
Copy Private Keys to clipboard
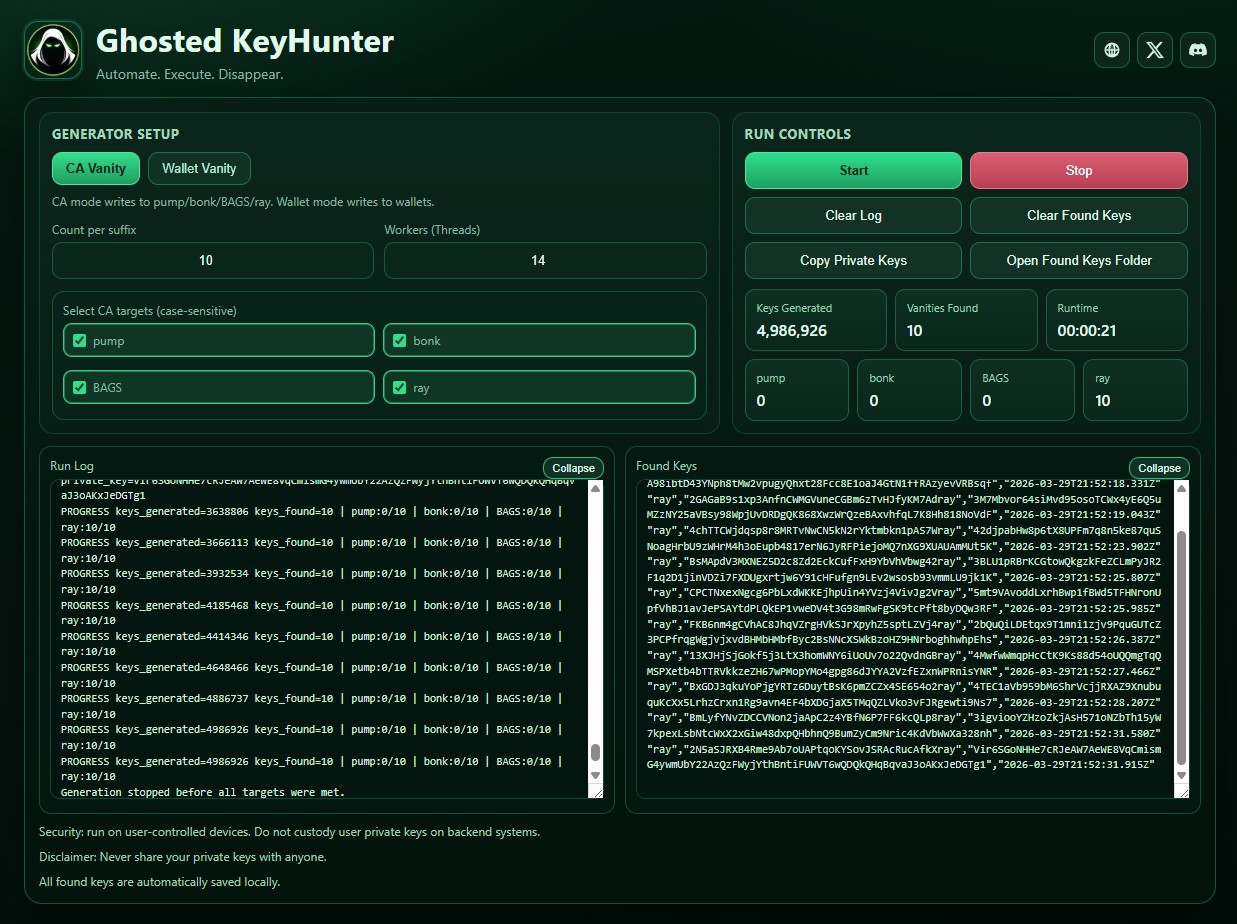tap(852, 260)
